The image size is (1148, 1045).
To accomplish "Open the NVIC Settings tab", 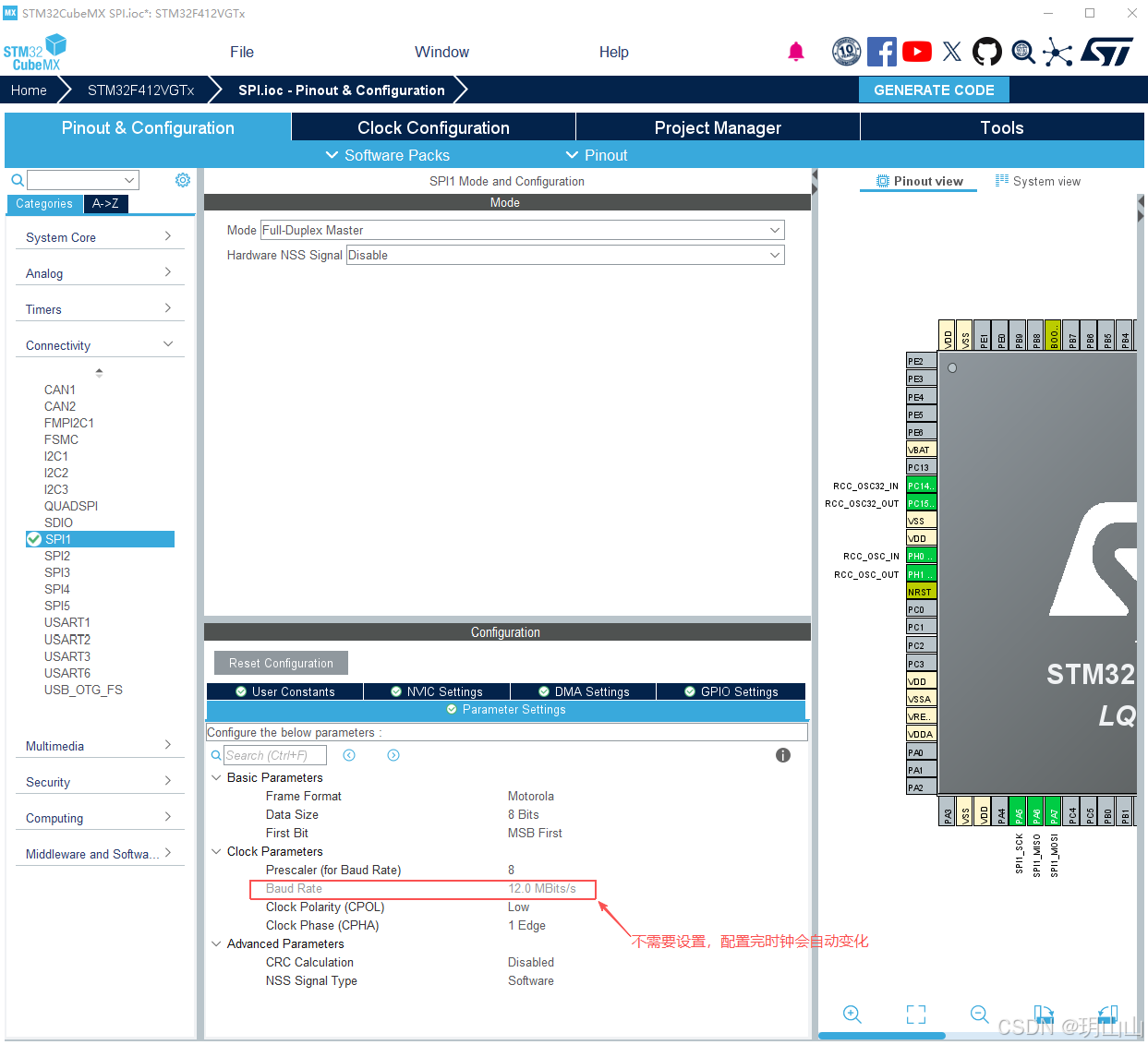I will 436,691.
